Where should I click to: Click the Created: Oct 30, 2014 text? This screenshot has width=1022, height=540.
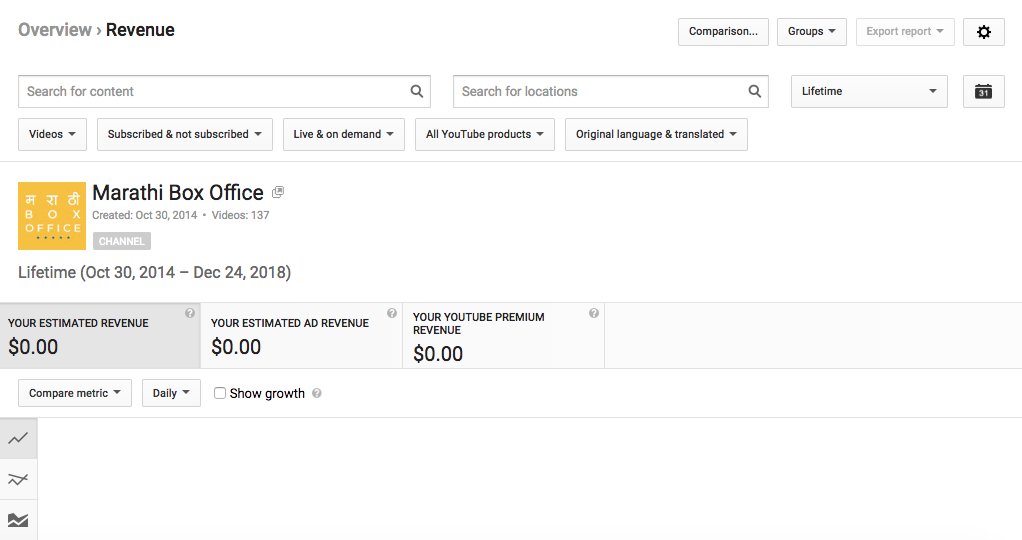144,215
